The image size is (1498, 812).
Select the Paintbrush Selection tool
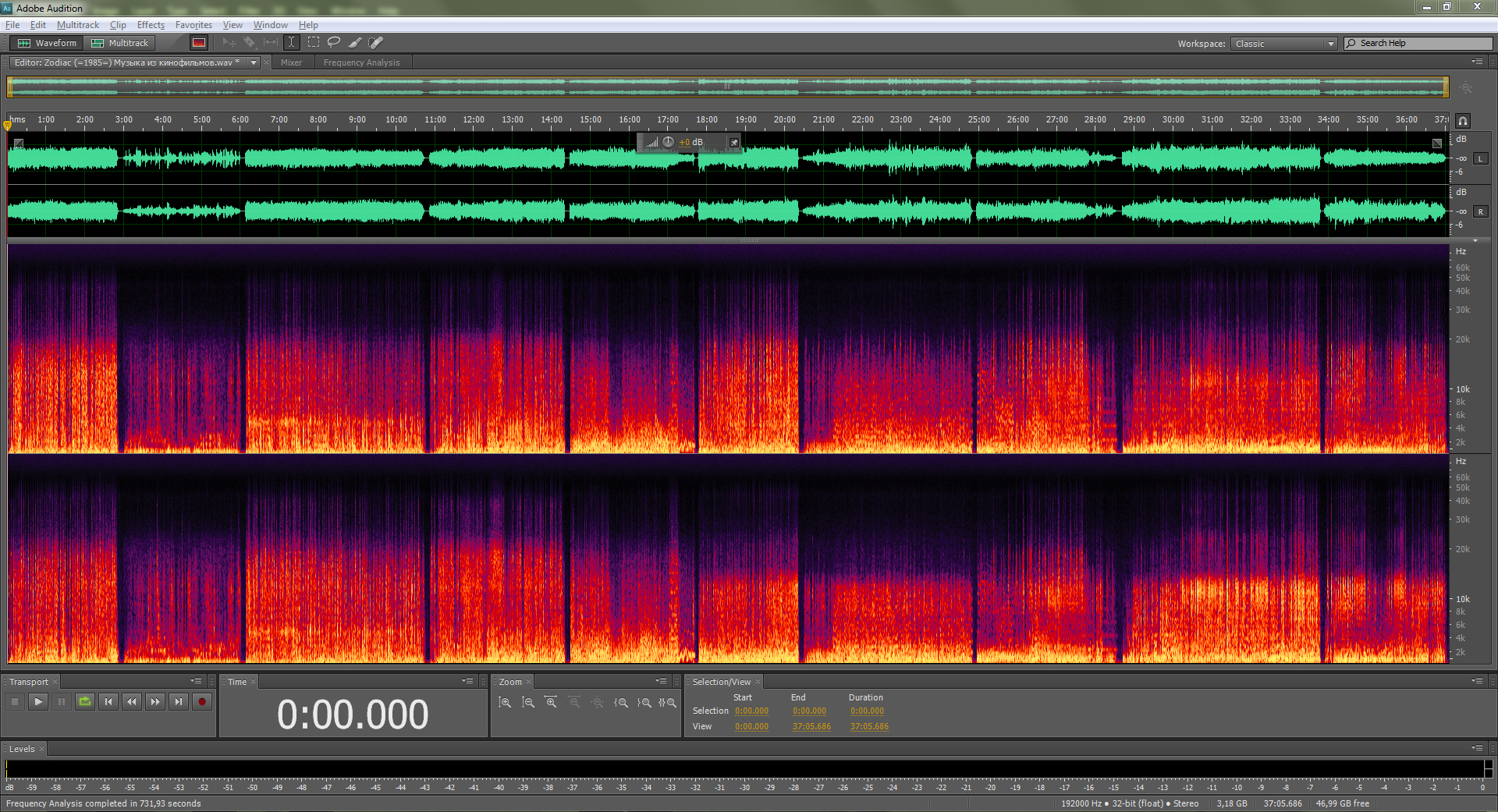click(x=355, y=43)
